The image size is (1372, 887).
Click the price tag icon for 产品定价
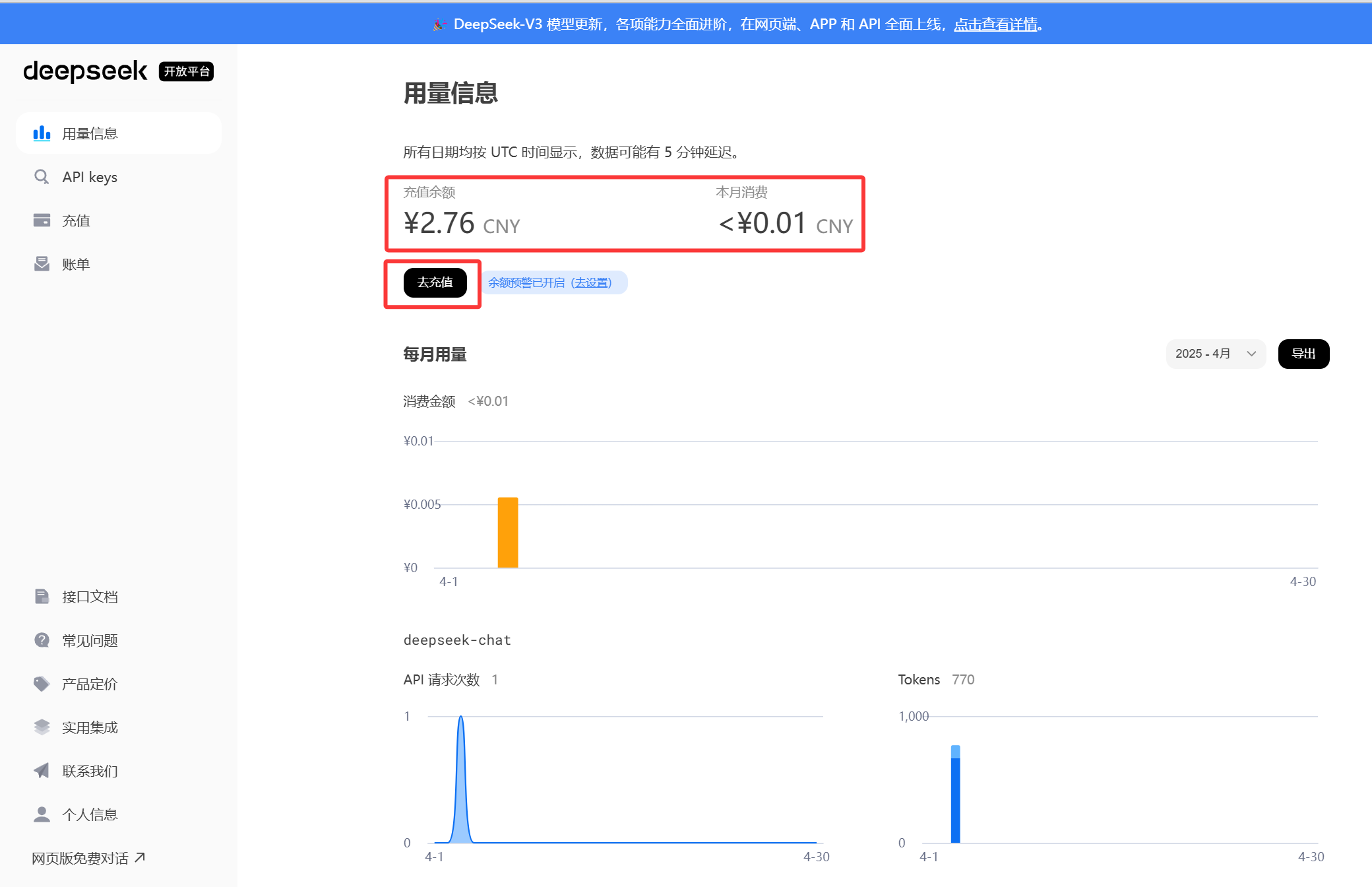42,684
